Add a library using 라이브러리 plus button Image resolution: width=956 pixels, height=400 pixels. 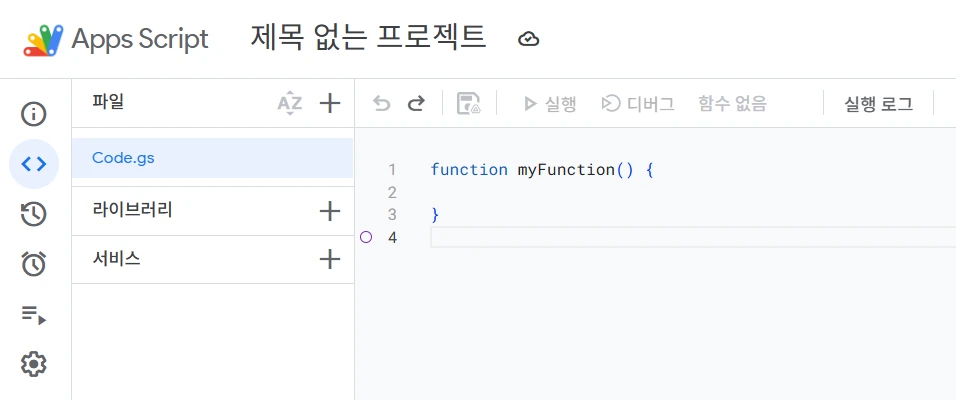click(x=329, y=211)
